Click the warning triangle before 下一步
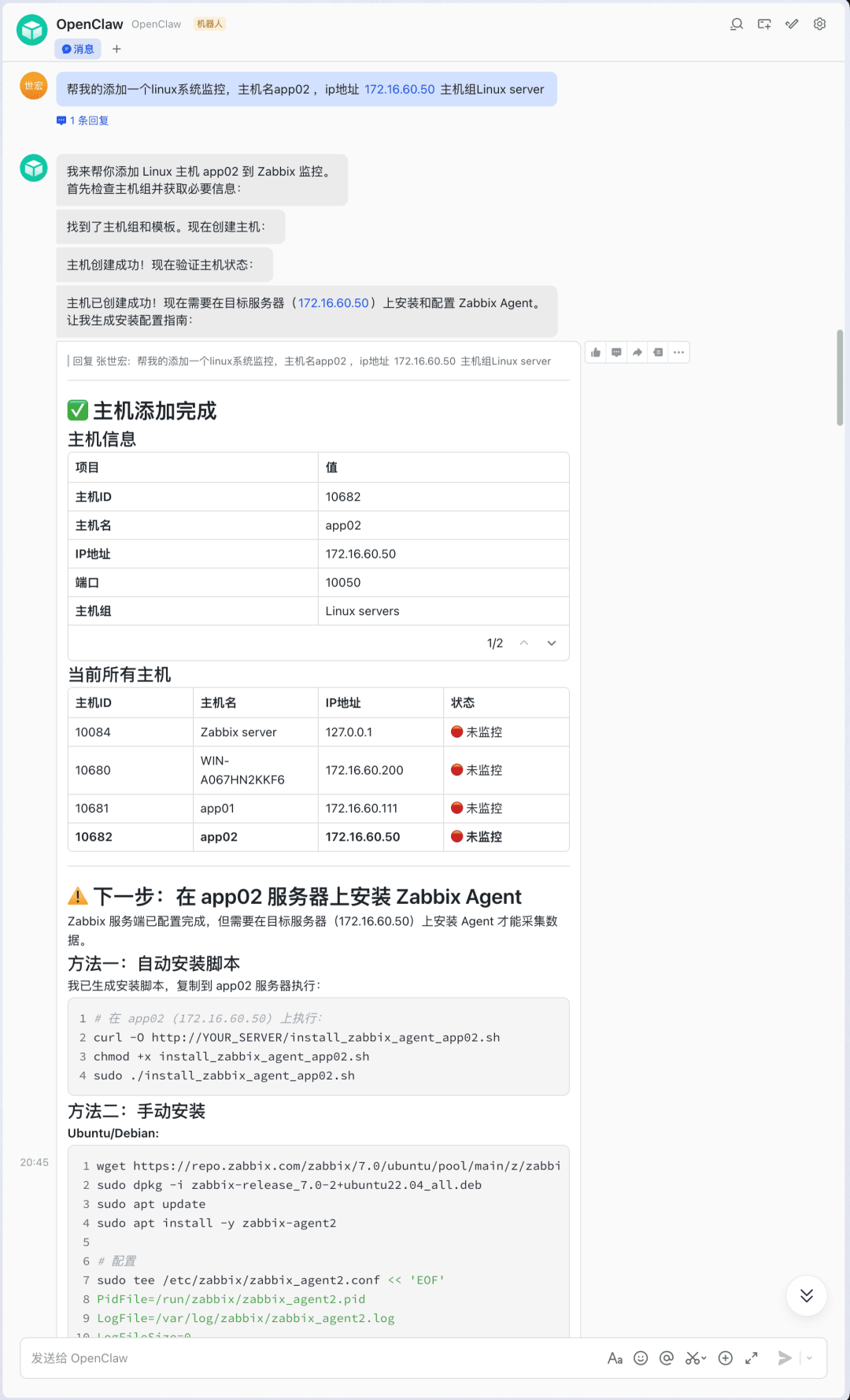The image size is (850, 1400). click(78, 896)
